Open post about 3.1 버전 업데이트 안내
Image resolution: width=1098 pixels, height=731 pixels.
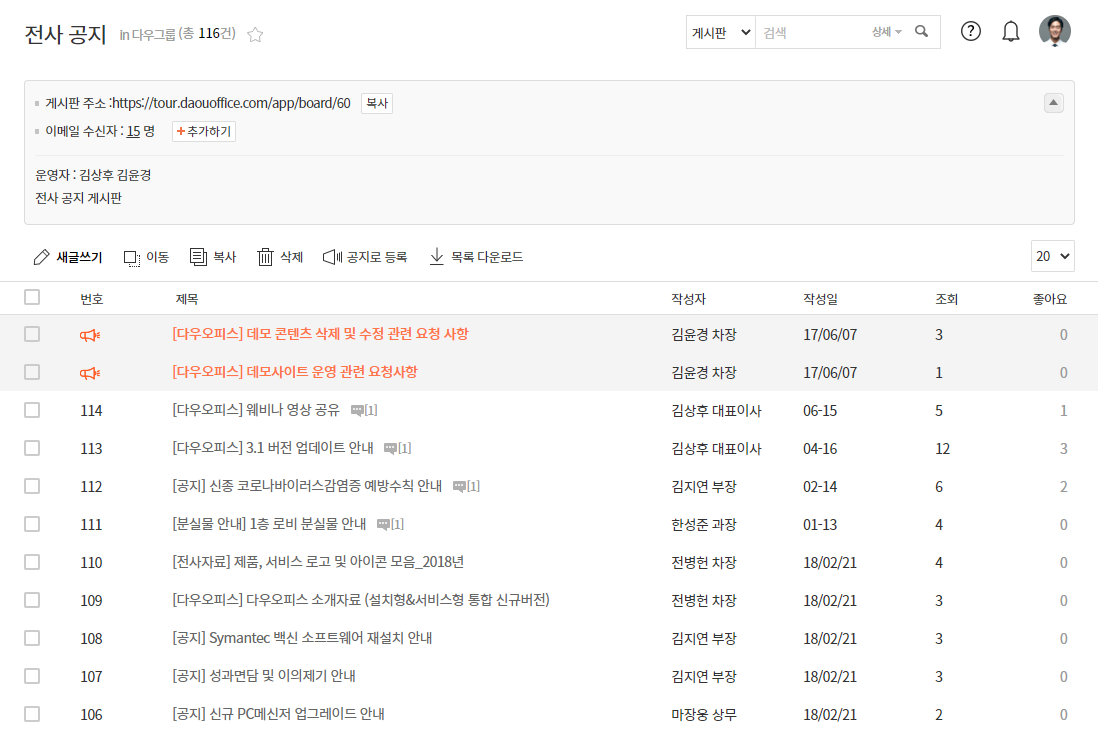coord(275,448)
